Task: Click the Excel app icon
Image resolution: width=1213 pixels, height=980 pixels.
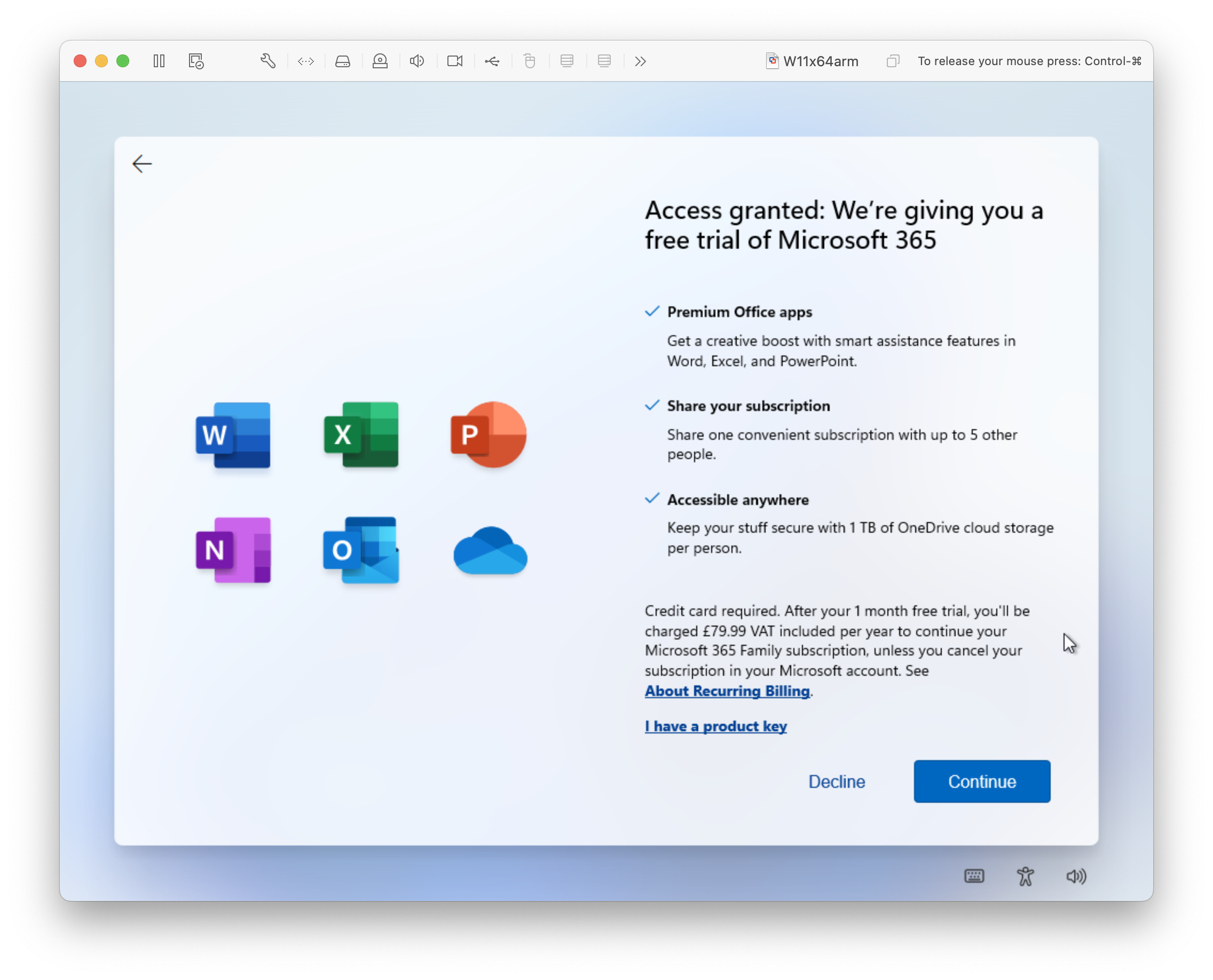Action: [x=361, y=436]
